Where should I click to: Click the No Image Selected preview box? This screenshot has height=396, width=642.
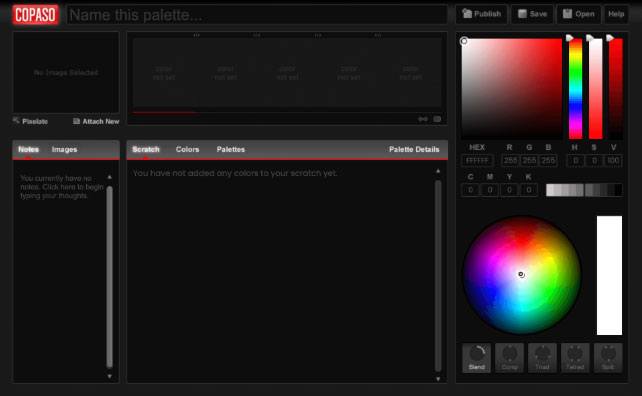click(66, 72)
